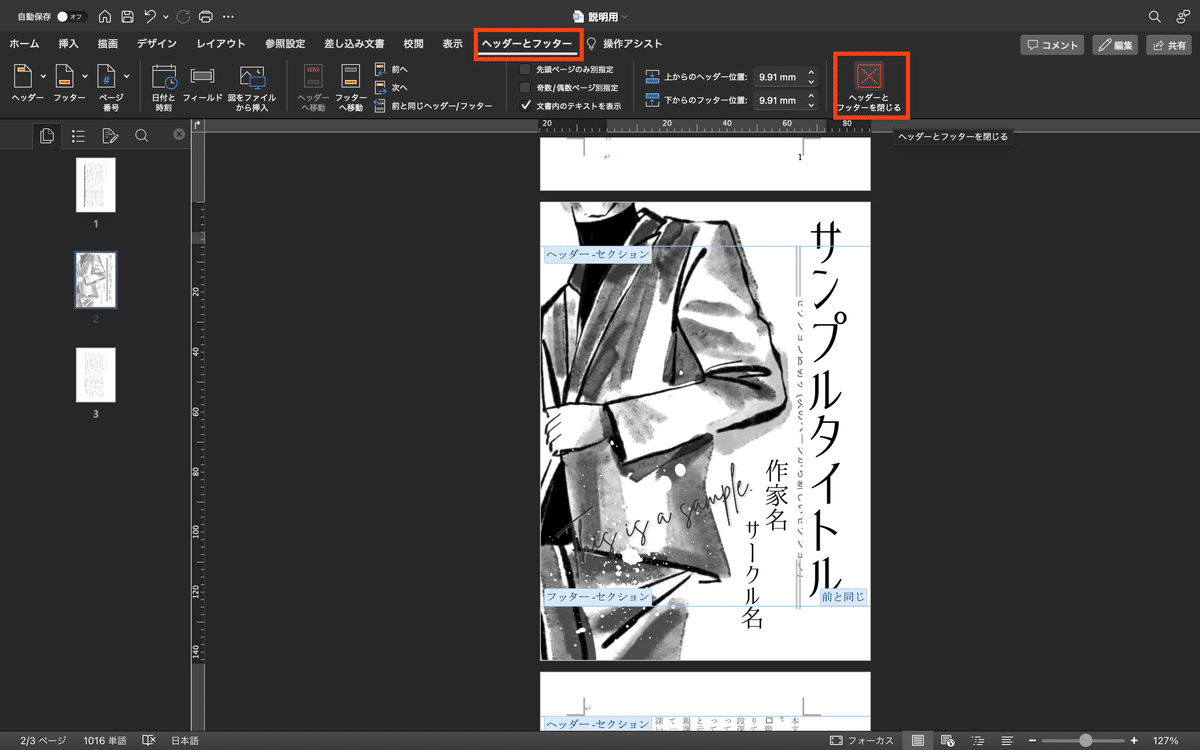Viewport: 1200px width, 750px height.
Task: Click the Save floppy disk icon
Action: point(127,17)
